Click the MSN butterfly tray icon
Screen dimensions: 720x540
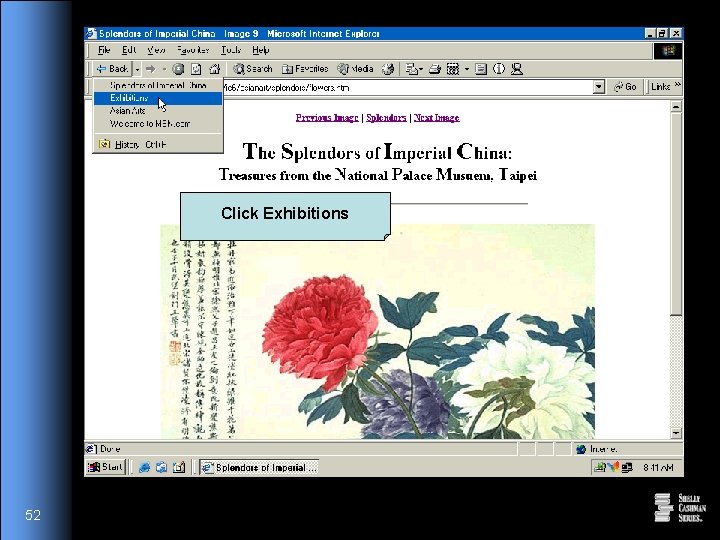613,467
